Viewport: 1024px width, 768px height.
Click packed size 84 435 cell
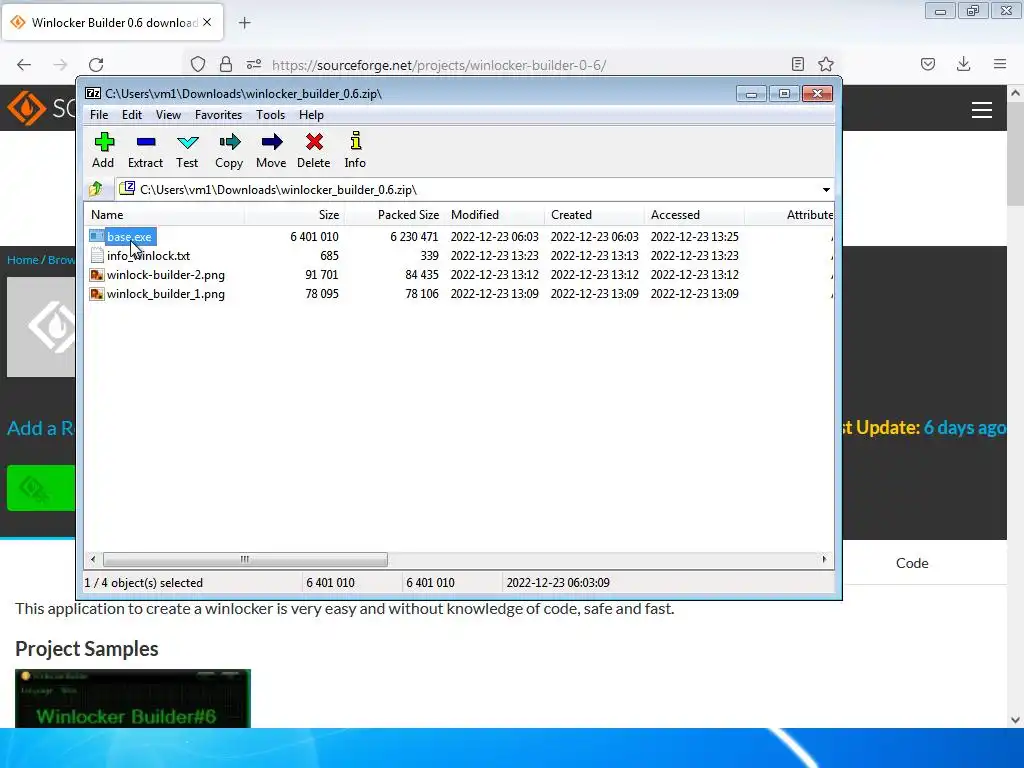pos(422,275)
